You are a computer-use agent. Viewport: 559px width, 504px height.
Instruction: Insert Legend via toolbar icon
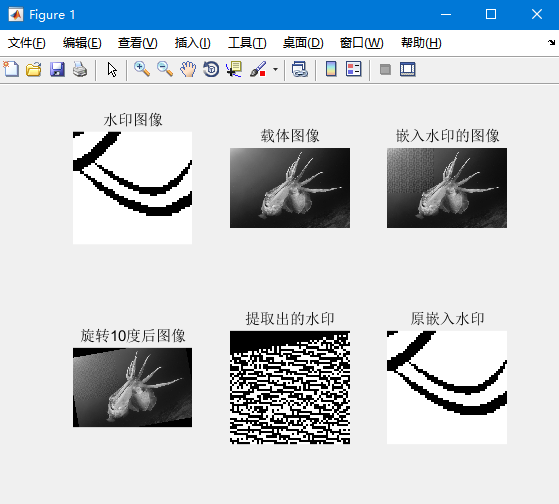point(354,69)
